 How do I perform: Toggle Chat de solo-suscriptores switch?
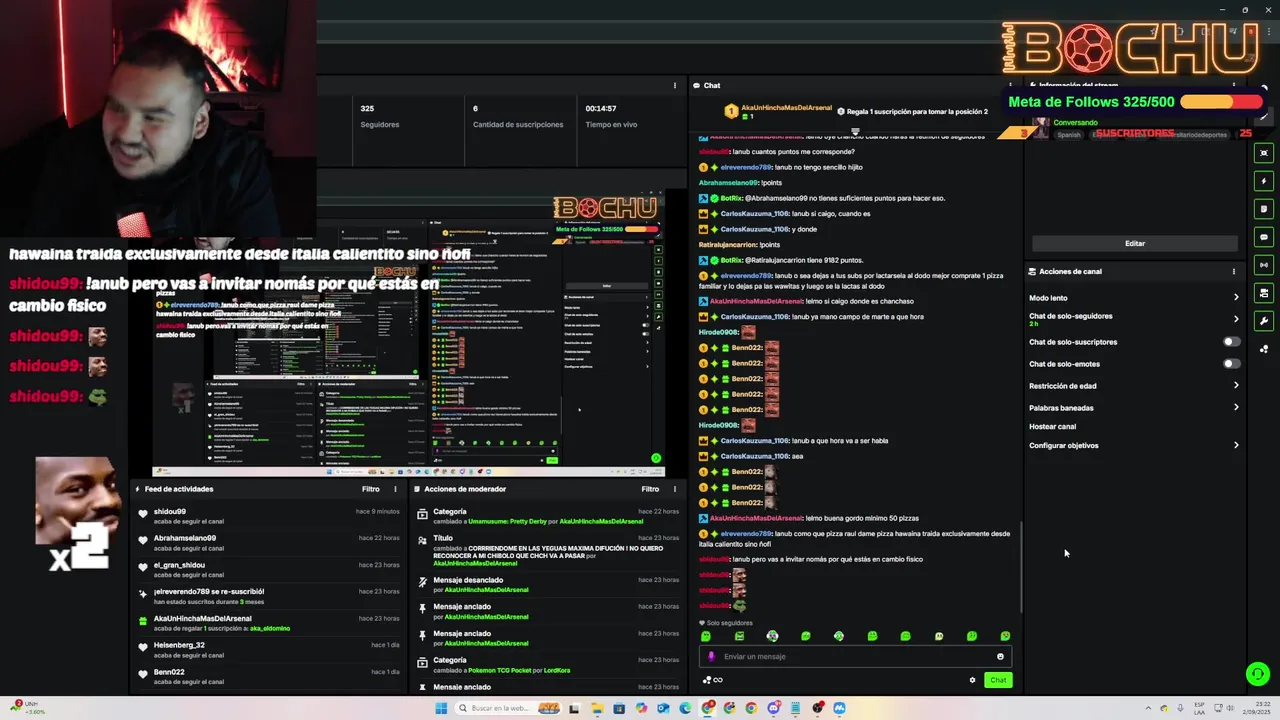1232,342
